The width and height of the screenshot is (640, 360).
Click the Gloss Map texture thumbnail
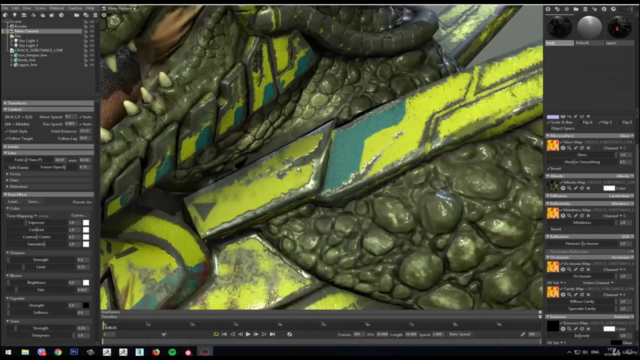pyautogui.click(x=553, y=145)
